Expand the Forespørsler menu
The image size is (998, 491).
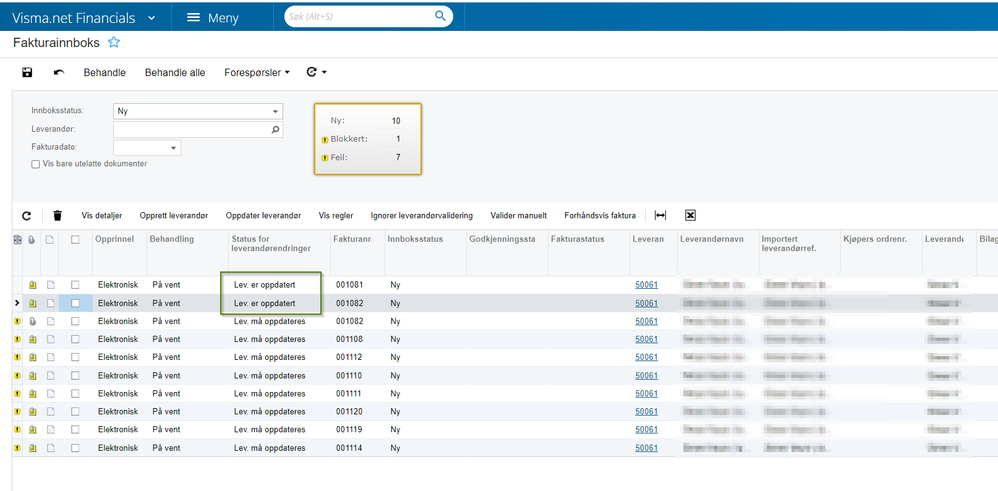pos(257,73)
